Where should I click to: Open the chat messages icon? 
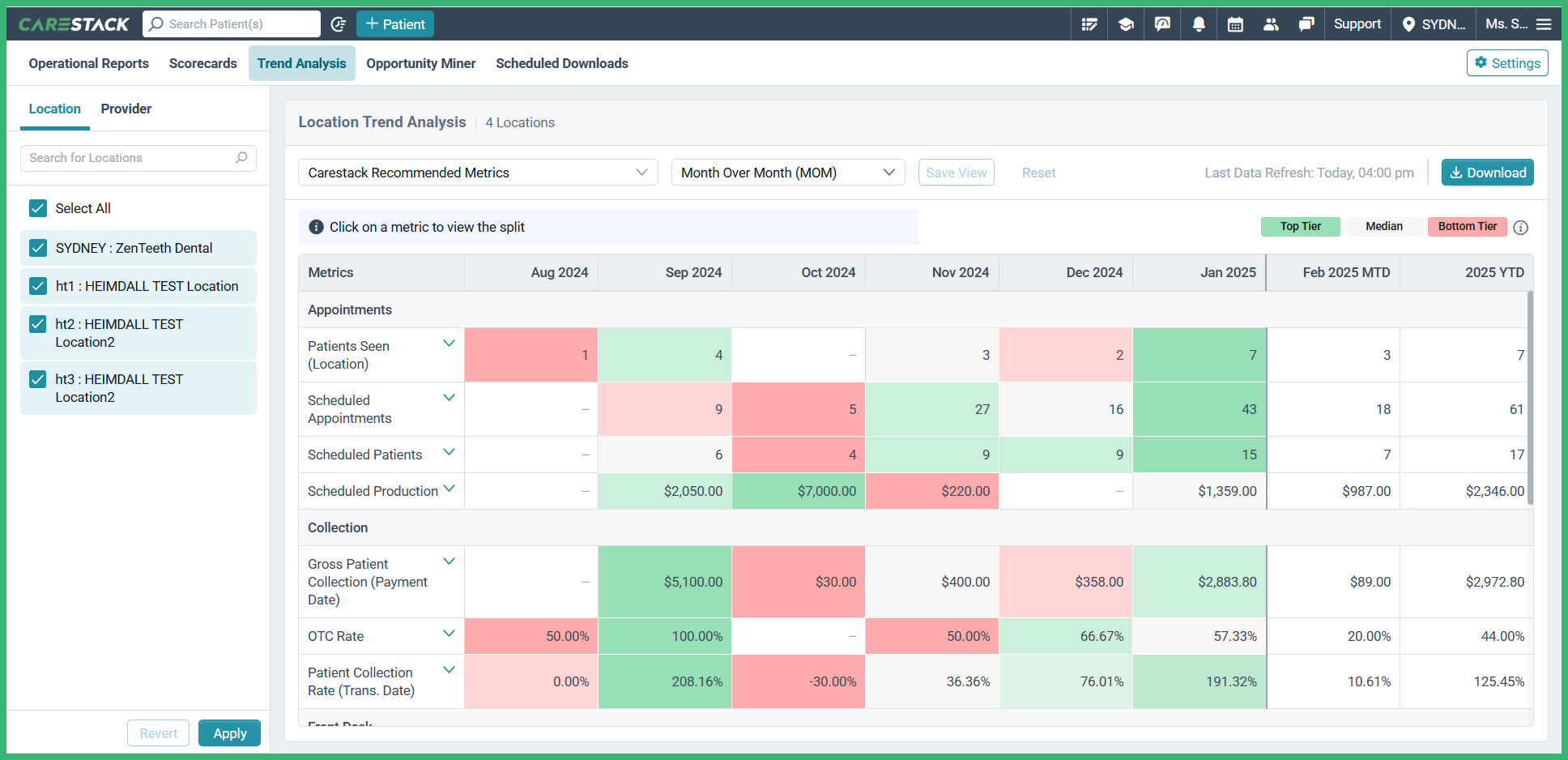pyautogui.click(x=1306, y=23)
